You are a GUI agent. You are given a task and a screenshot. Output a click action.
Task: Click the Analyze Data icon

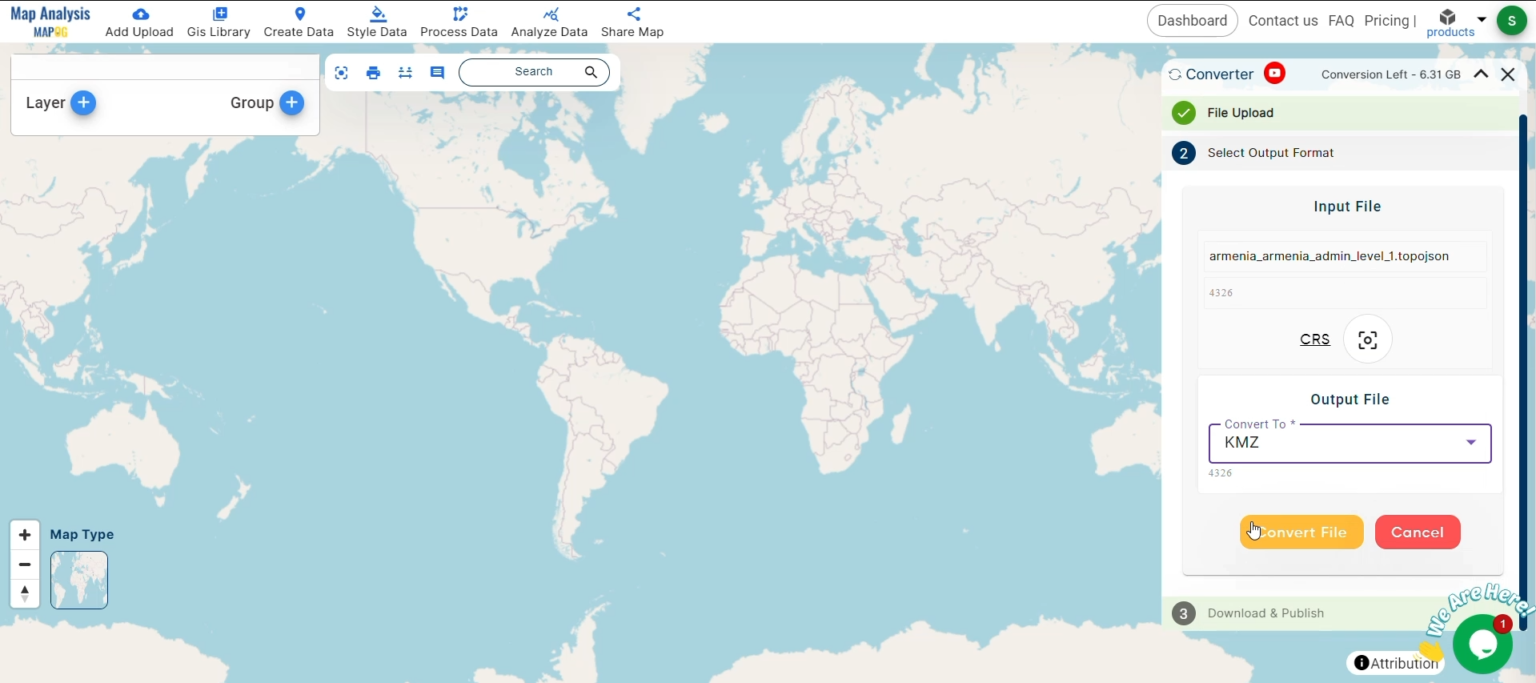point(549,14)
